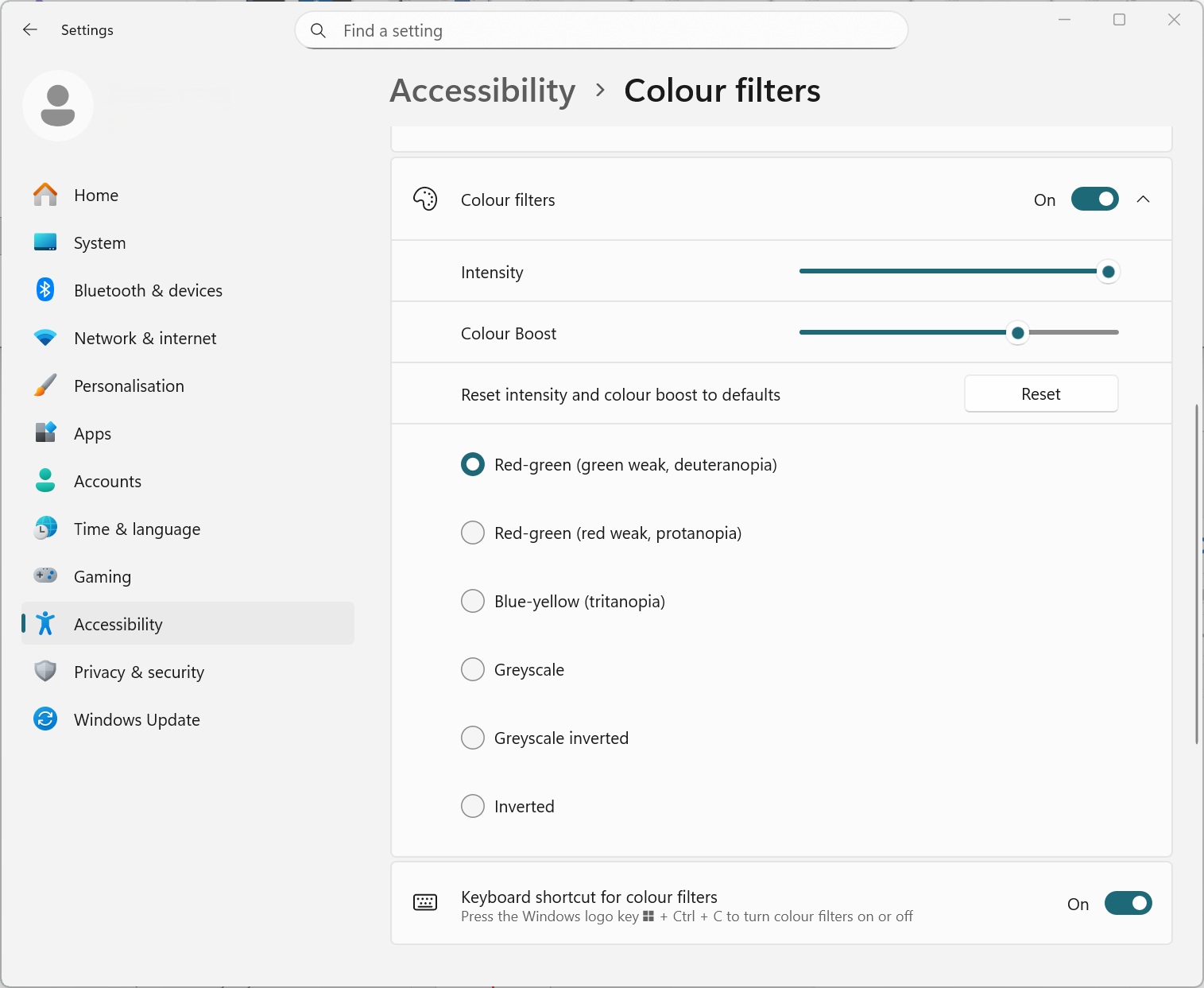
Task: Open Home via its house icon
Action: click(x=45, y=195)
